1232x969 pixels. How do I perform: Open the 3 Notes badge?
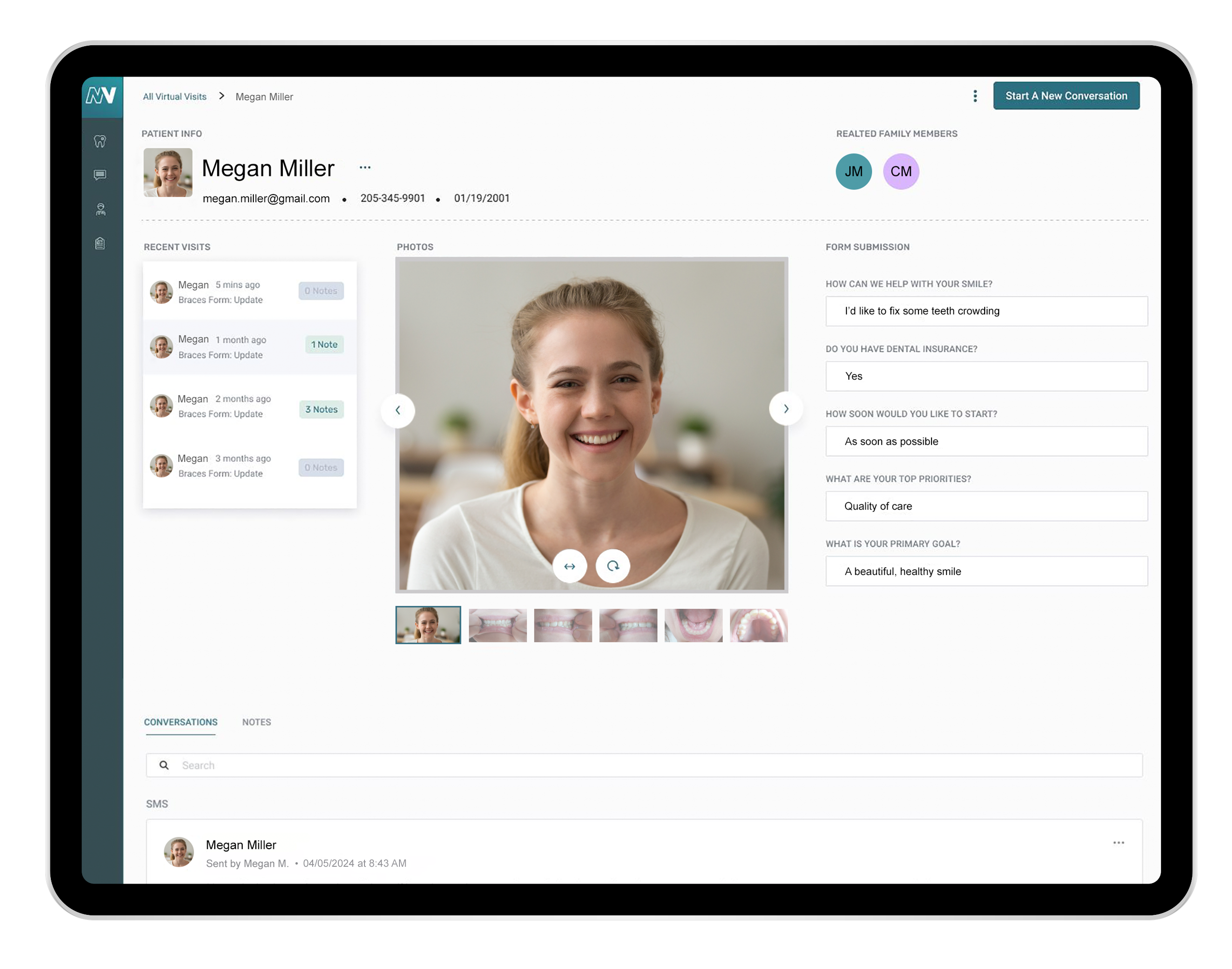(x=321, y=409)
